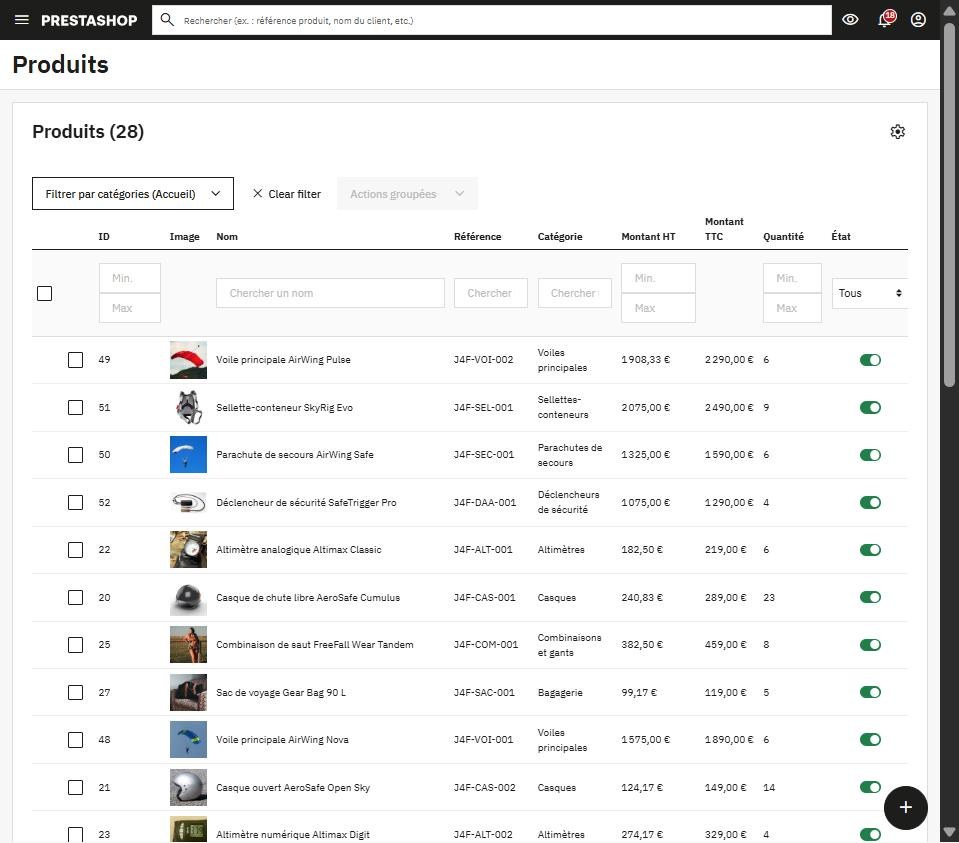Sort by the Nom column header
The width and height of the screenshot is (959, 843).
coord(227,237)
